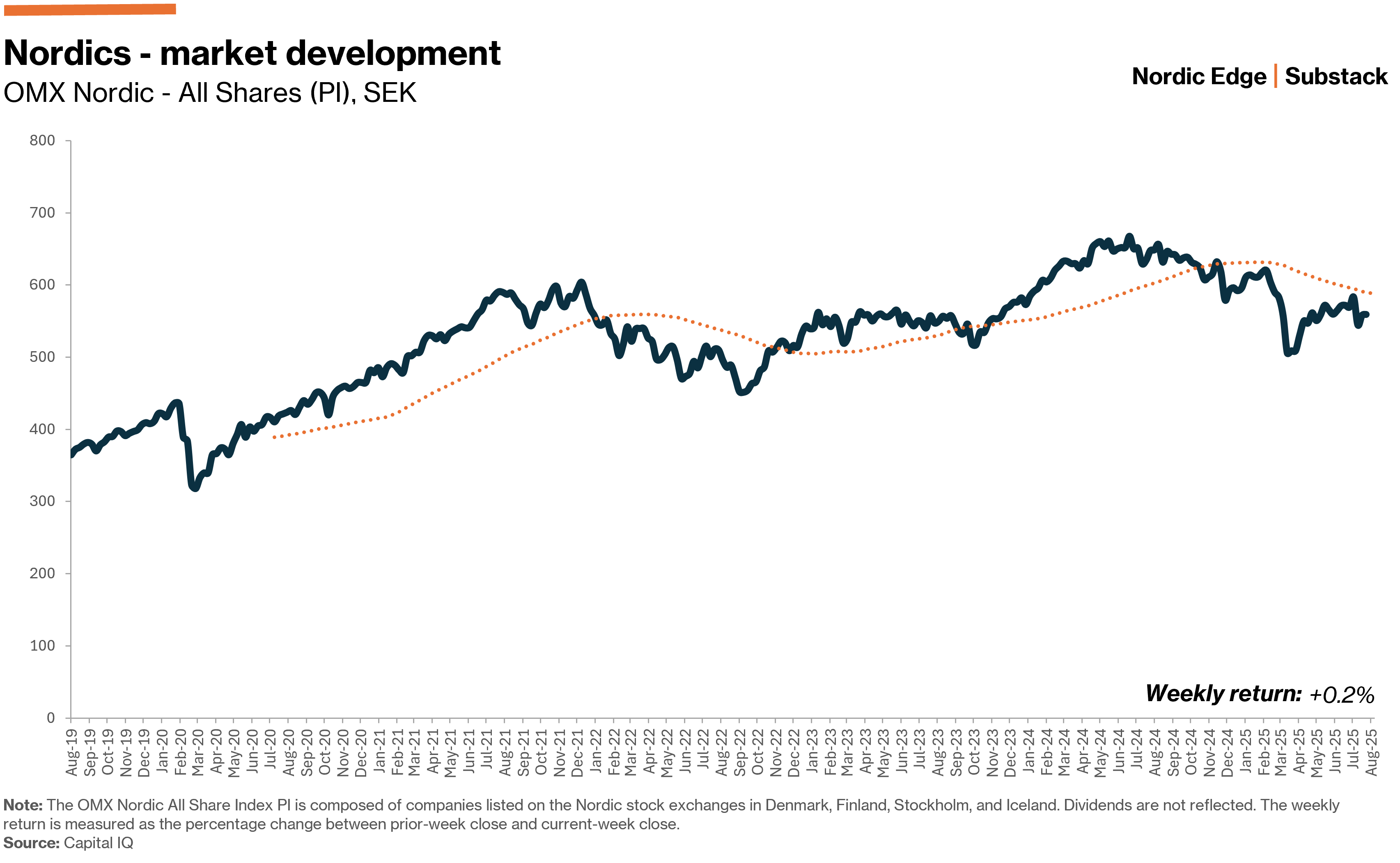Click the Jun-24 x-axis label
Image resolution: width=1400 pixels, height=863 pixels.
tap(1119, 752)
